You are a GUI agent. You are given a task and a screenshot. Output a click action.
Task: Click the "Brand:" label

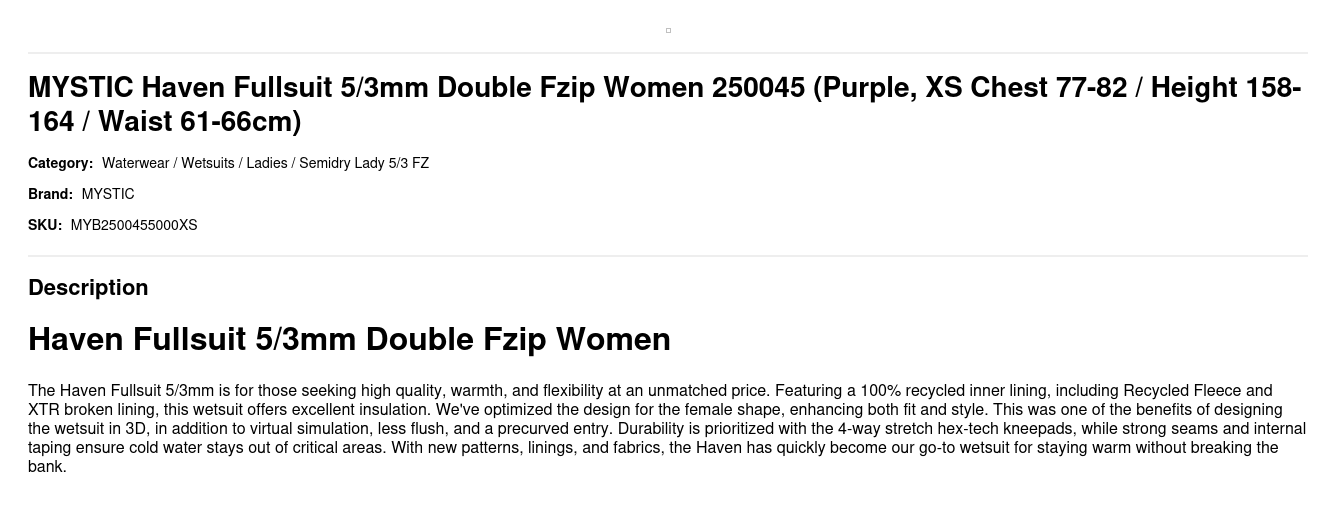coord(50,194)
